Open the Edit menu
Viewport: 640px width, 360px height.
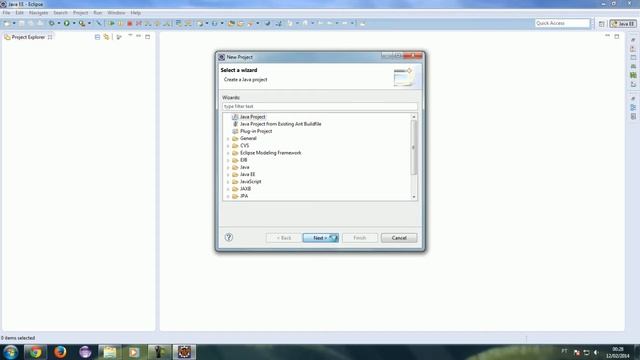point(20,13)
